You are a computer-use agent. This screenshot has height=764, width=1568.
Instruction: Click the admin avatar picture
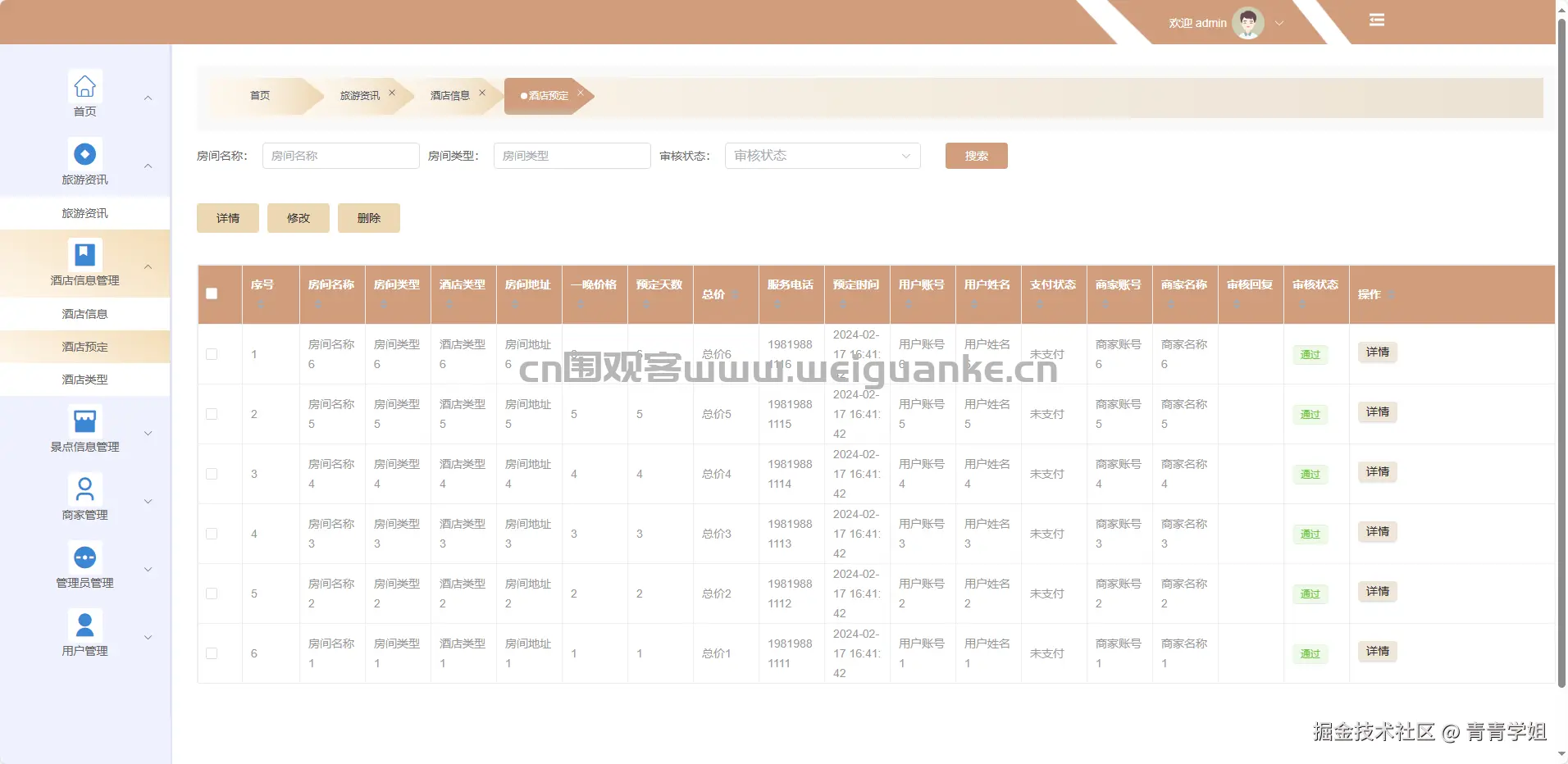pyautogui.click(x=1248, y=23)
